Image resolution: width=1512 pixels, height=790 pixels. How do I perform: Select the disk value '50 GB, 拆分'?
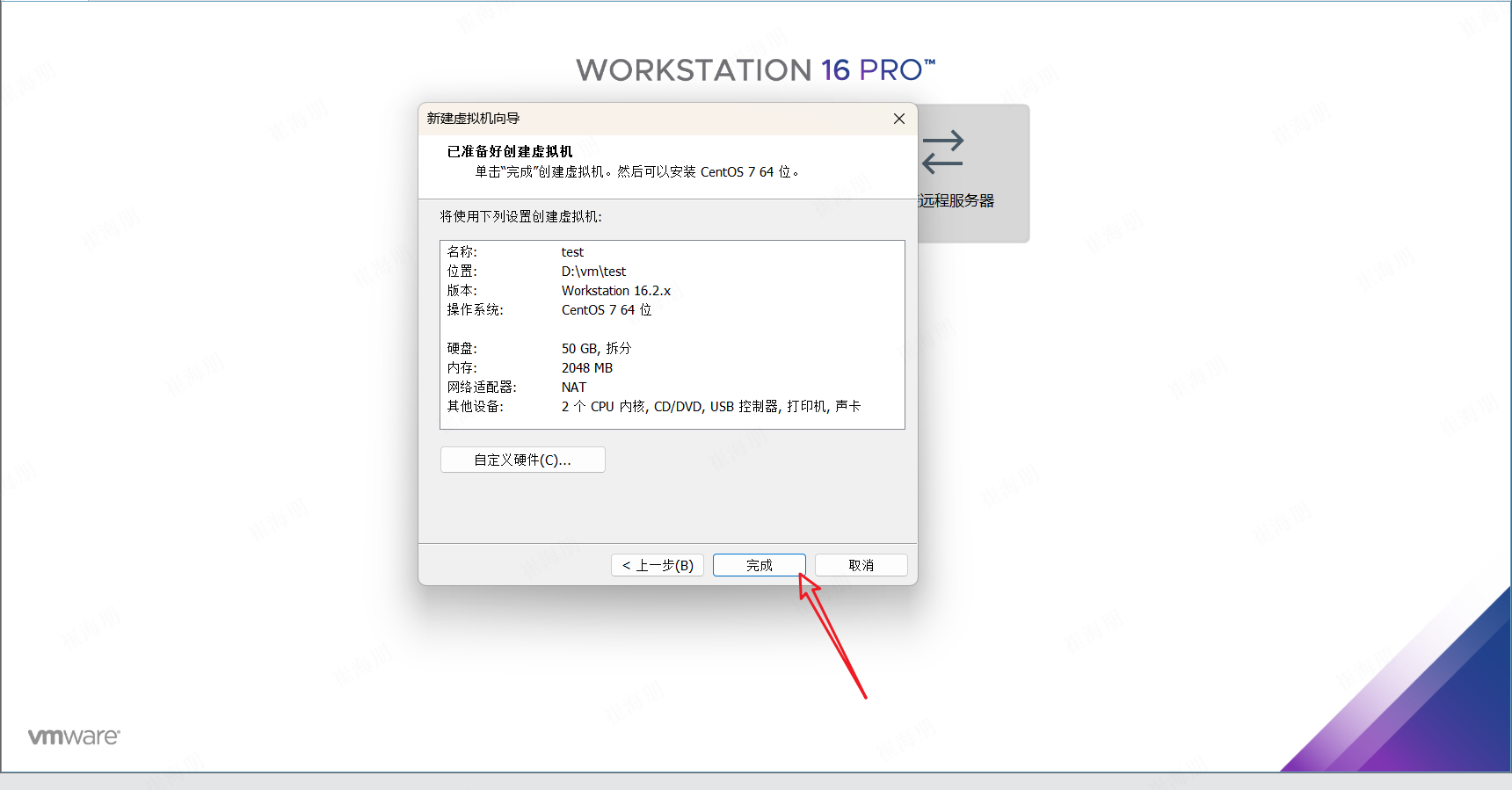pos(596,349)
